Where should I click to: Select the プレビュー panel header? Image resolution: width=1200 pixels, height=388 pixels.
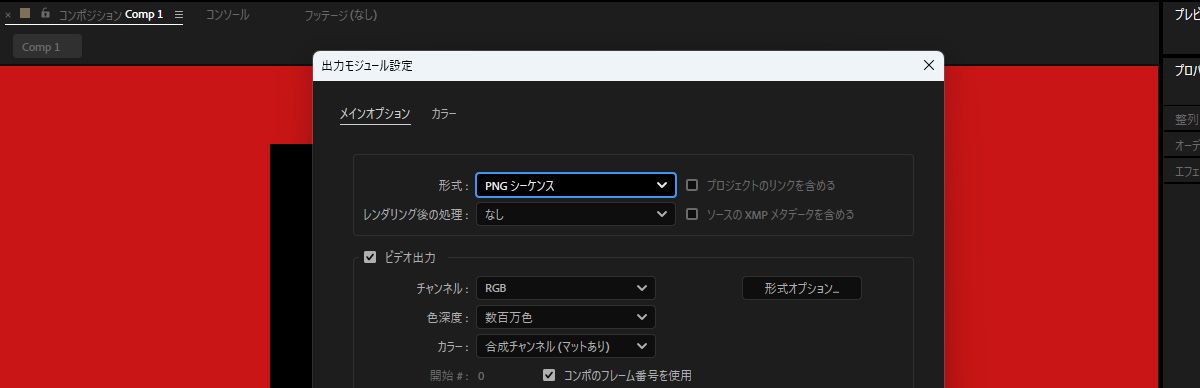click(x=1186, y=14)
